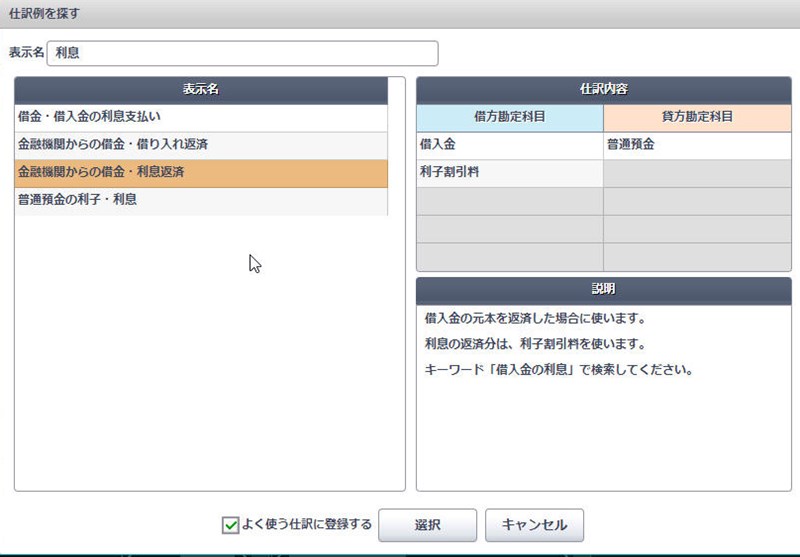Select row 普通預金の利子・利息

pos(201,201)
